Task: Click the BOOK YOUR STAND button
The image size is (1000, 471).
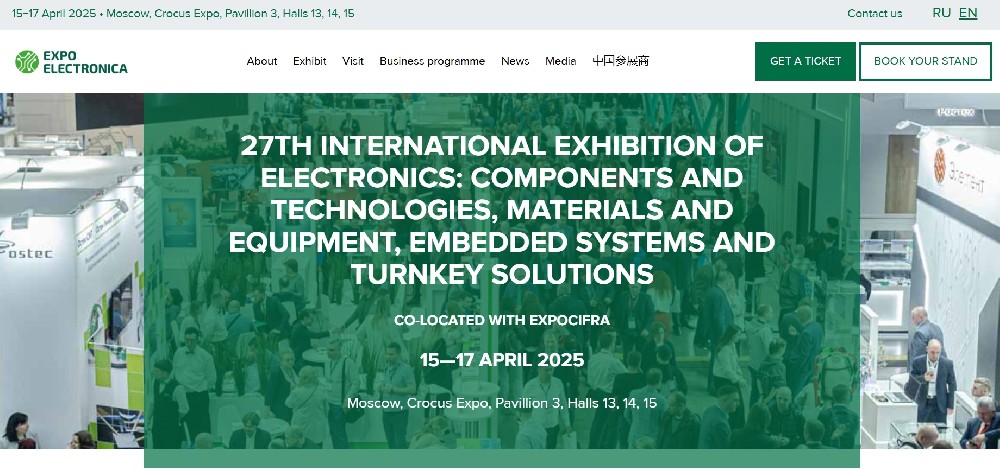Action: pyautogui.click(x=925, y=61)
